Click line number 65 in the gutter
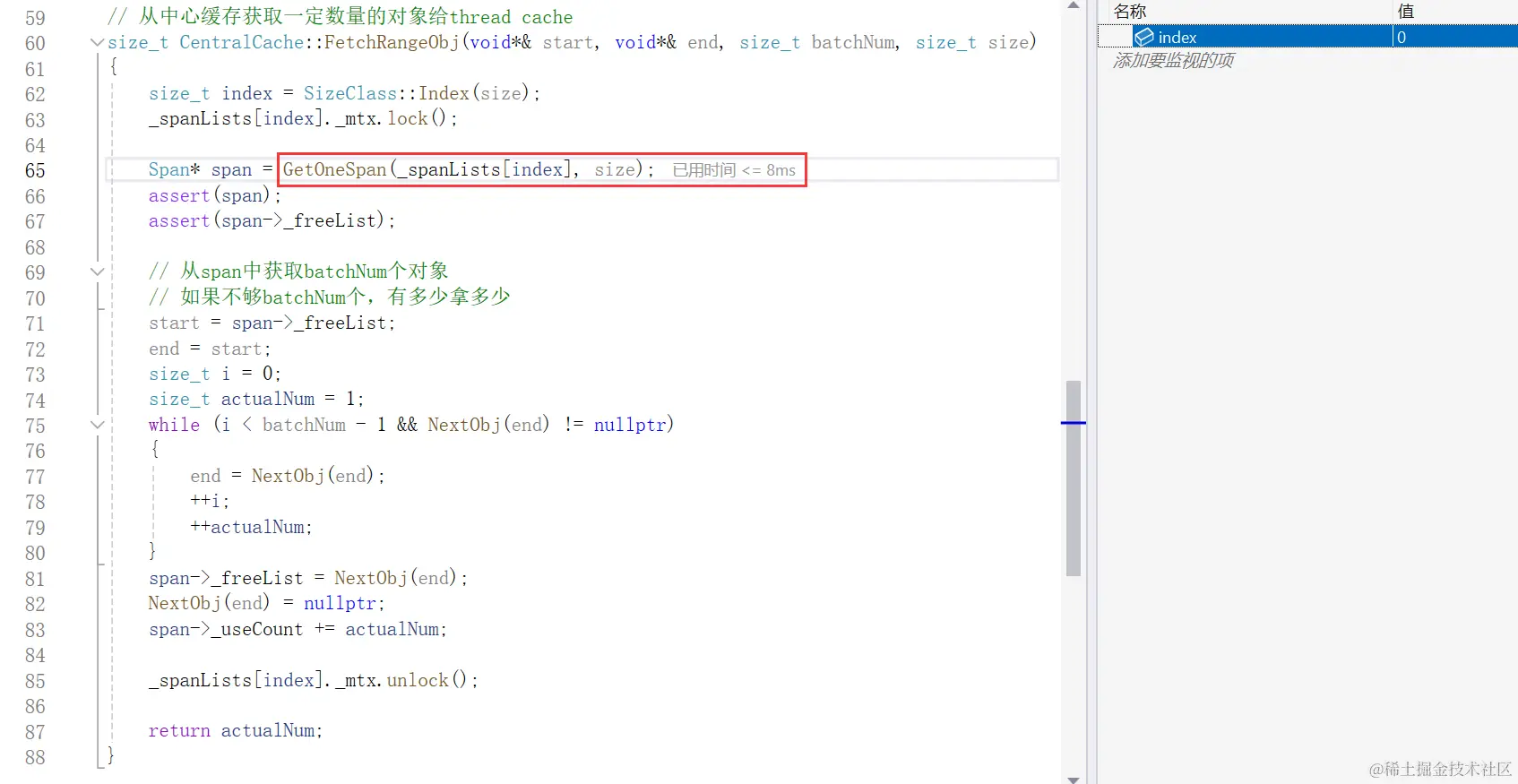 (x=35, y=170)
